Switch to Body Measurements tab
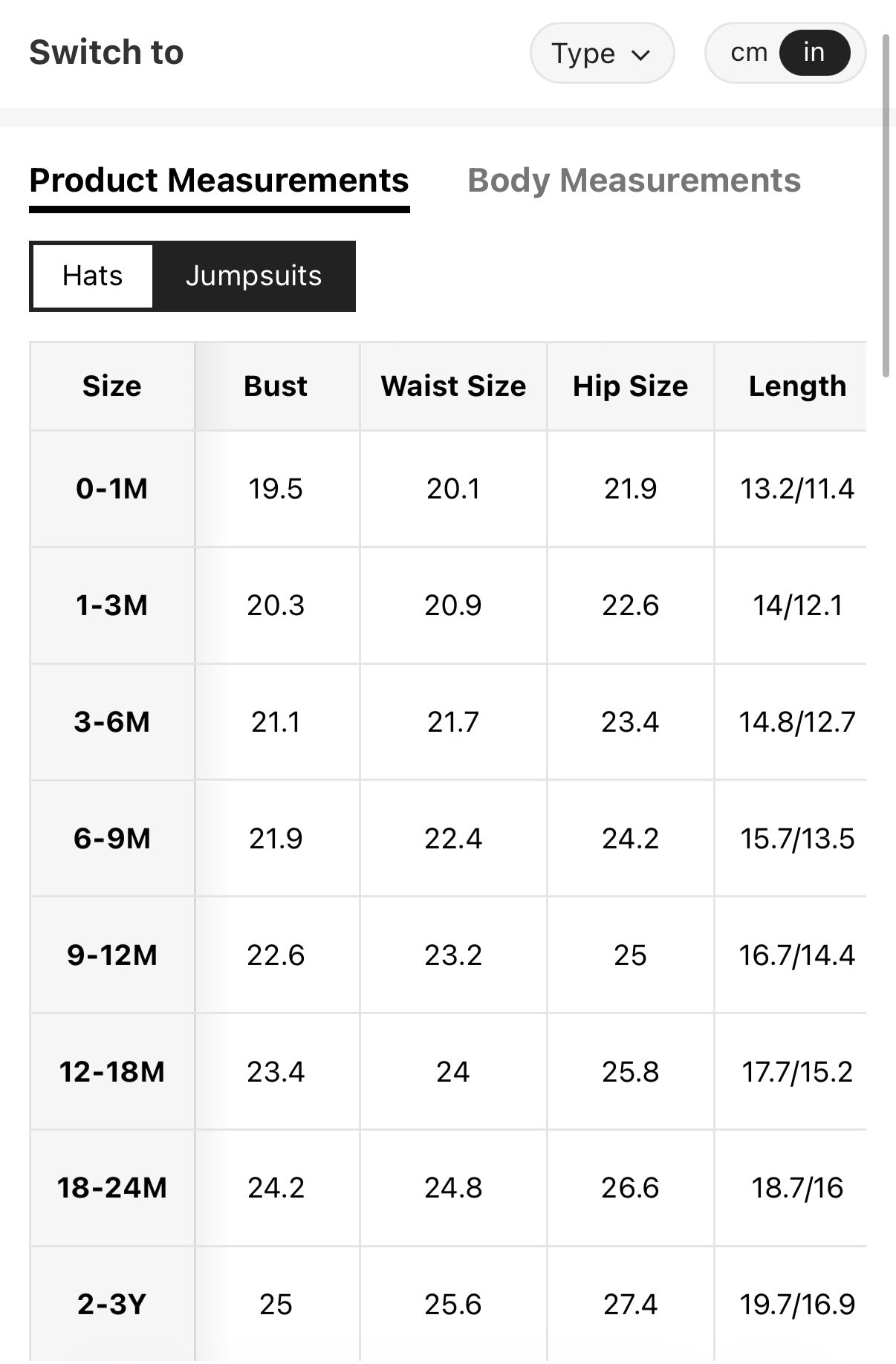This screenshot has width=896, height=1364. click(634, 181)
